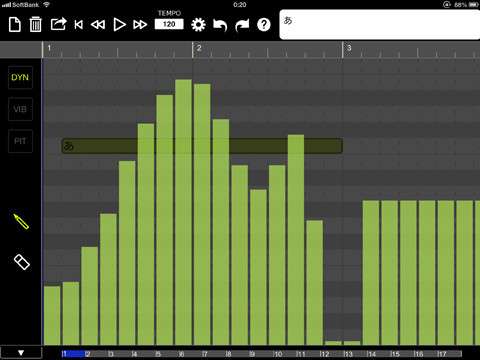The height and width of the screenshot is (360, 480).
Task: Choose the eraser tool
Action: point(22,262)
